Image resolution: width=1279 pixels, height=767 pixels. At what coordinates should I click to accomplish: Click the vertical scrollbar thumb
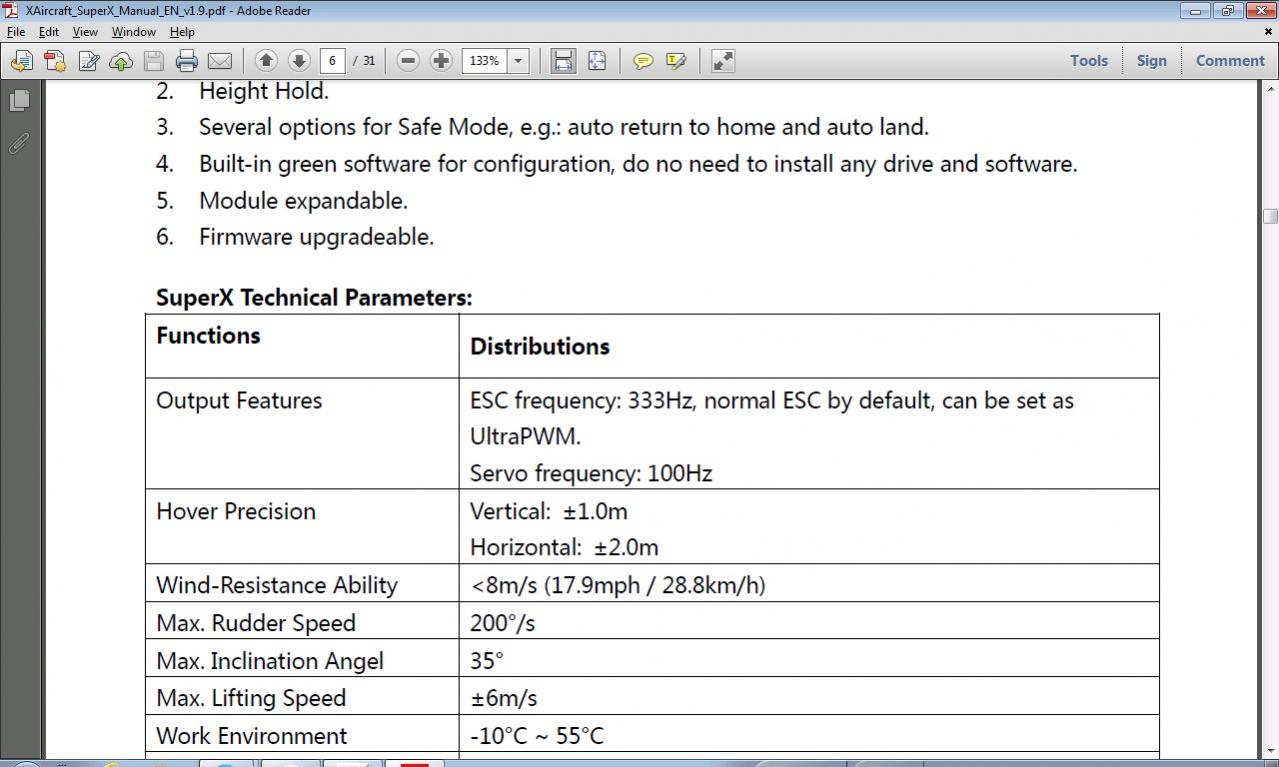click(1270, 216)
